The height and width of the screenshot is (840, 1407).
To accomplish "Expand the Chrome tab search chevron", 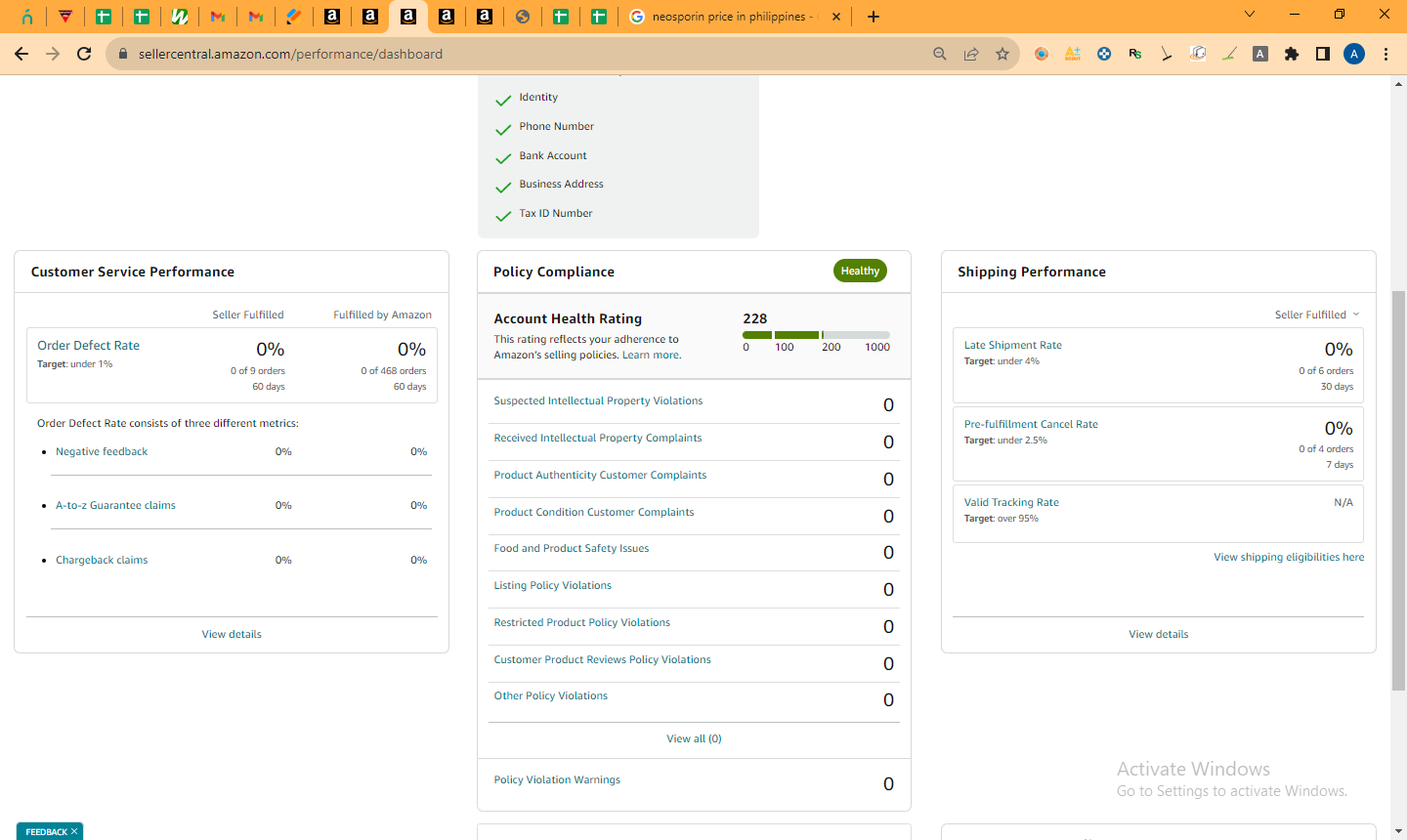I will pyautogui.click(x=1250, y=14).
